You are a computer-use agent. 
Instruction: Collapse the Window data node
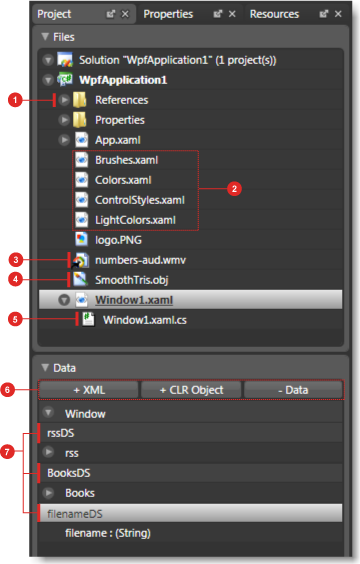[x=48, y=412]
